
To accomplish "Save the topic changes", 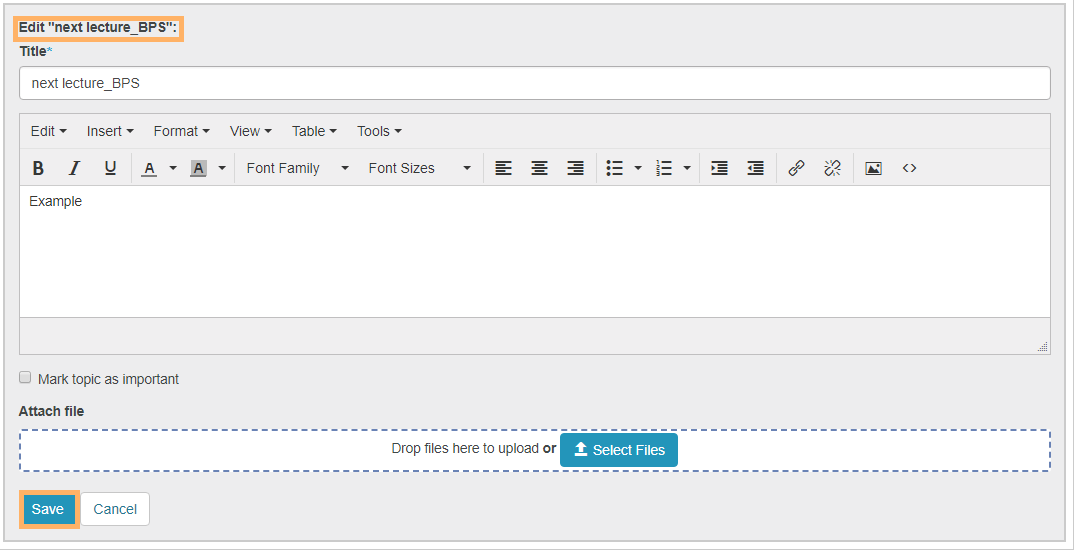I will pyautogui.click(x=48, y=509).
